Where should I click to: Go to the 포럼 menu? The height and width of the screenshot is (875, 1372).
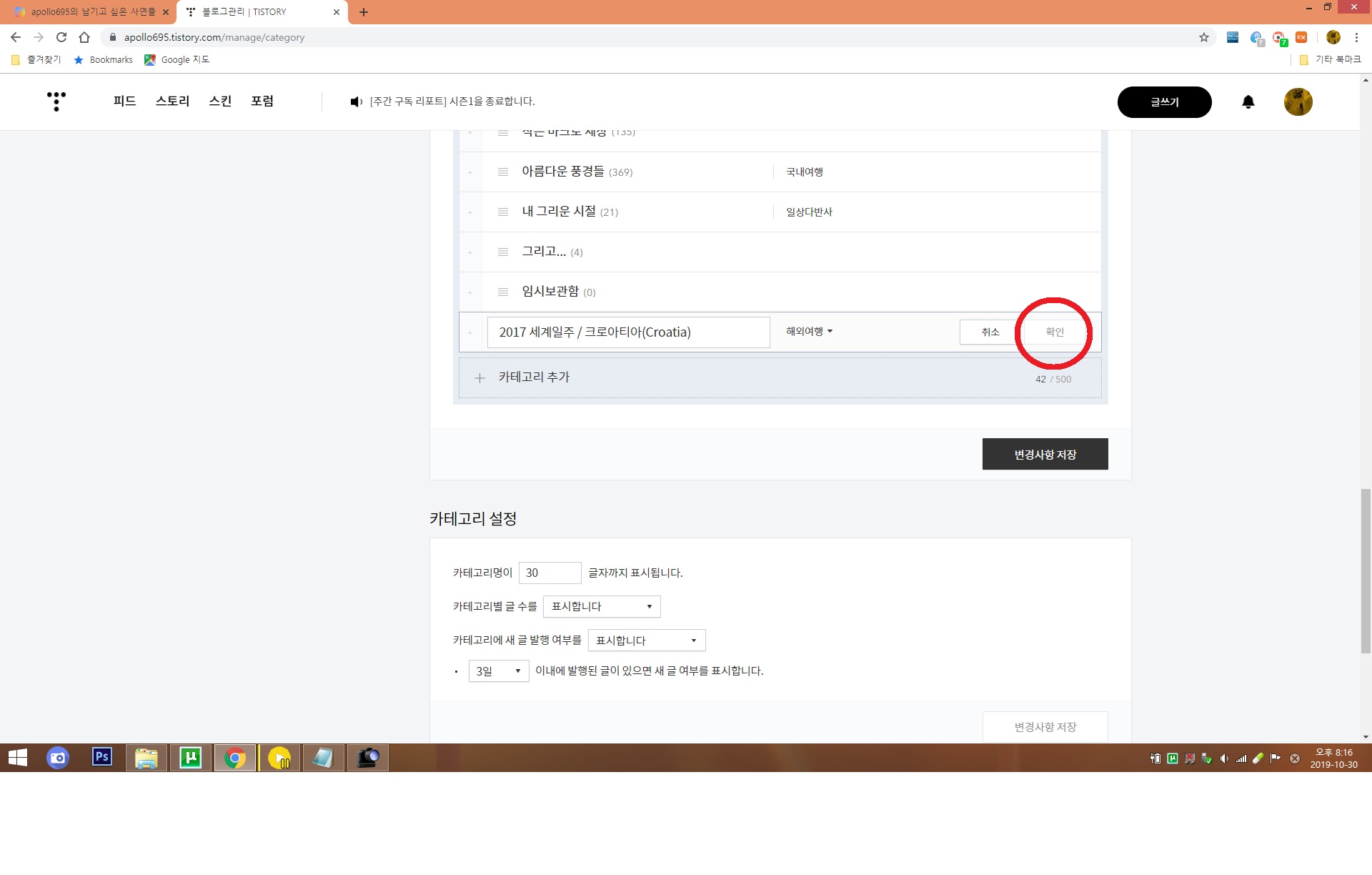(262, 101)
